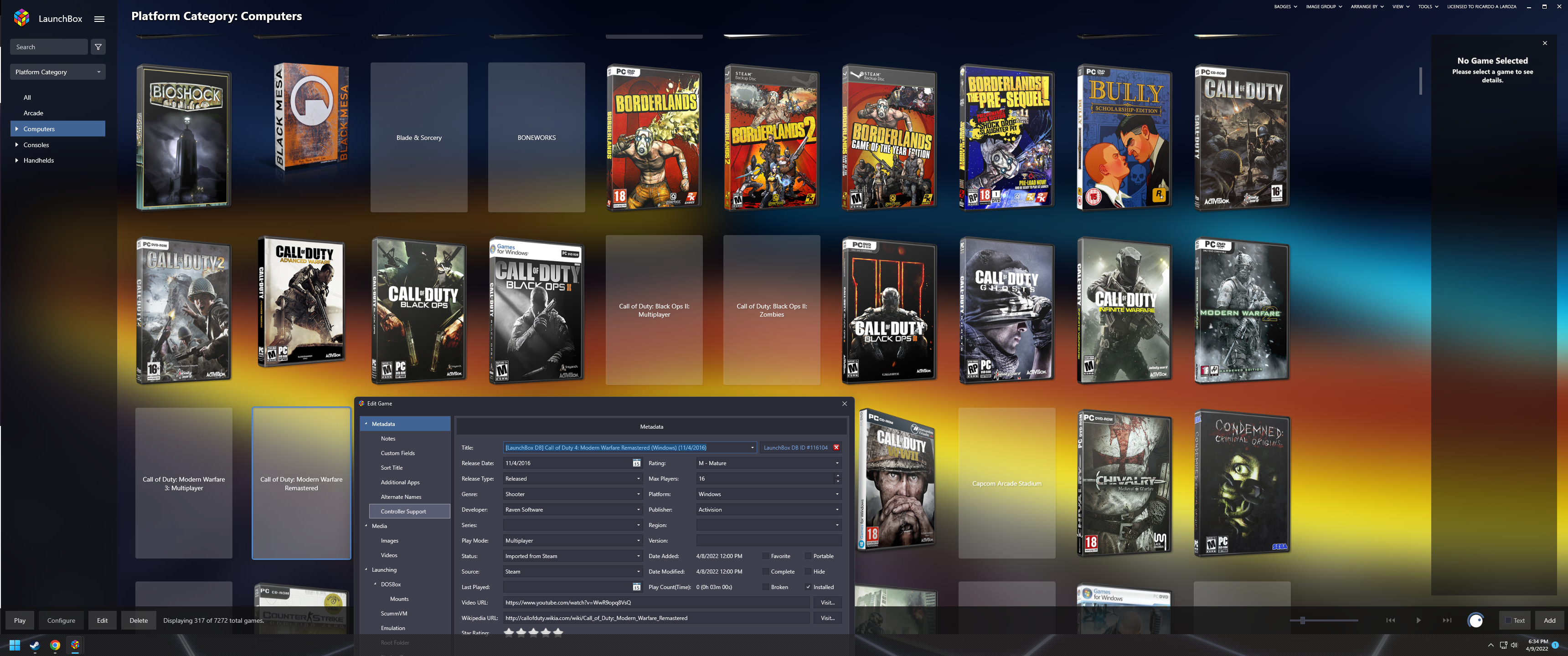Open the Developer dropdown showing Raven Software
Screen dimensions: 1568x656
pyautogui.click(x=573, y=510)
